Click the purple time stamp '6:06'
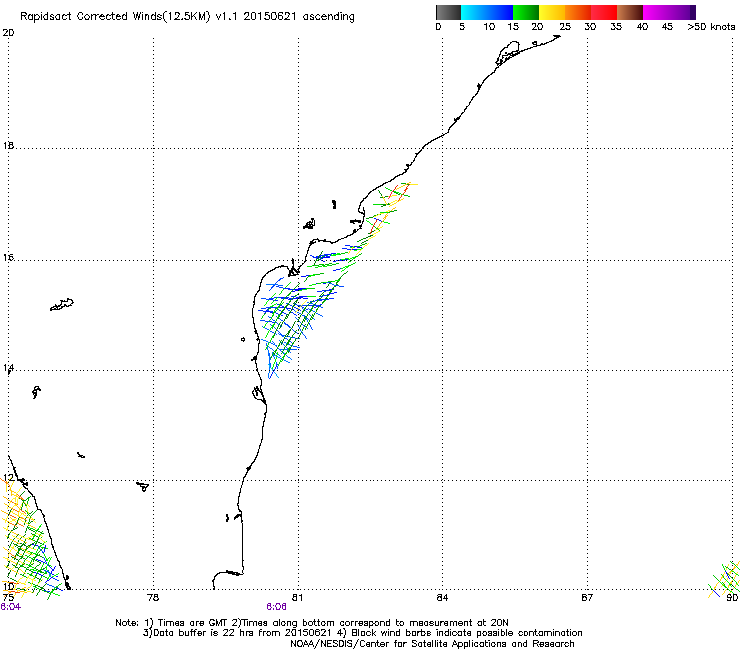The image size is (740, 650). pyautogui.click(x=276, y=607)
